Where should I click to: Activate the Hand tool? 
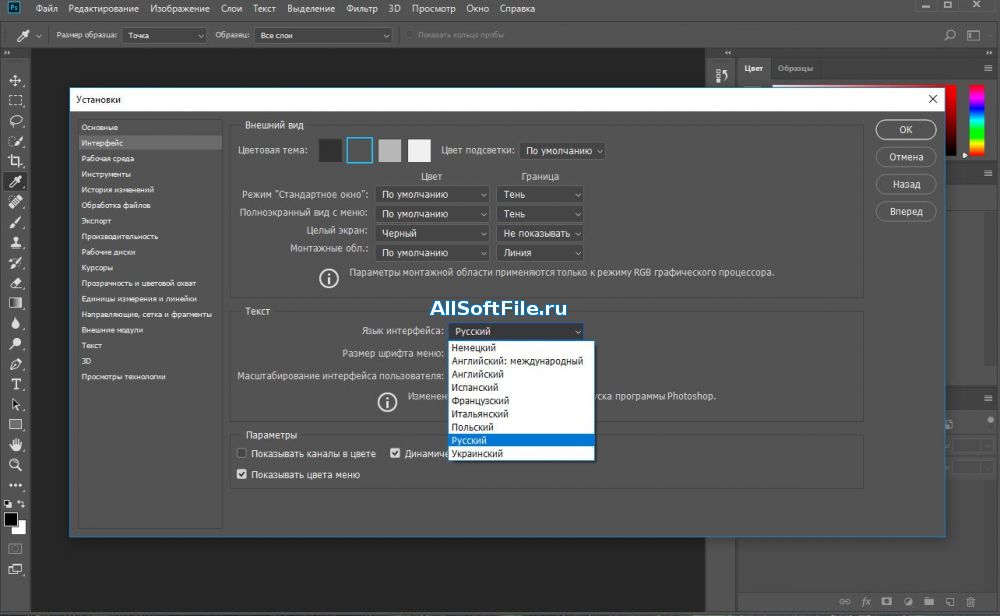pyautogui.click(x=16, y=445)
